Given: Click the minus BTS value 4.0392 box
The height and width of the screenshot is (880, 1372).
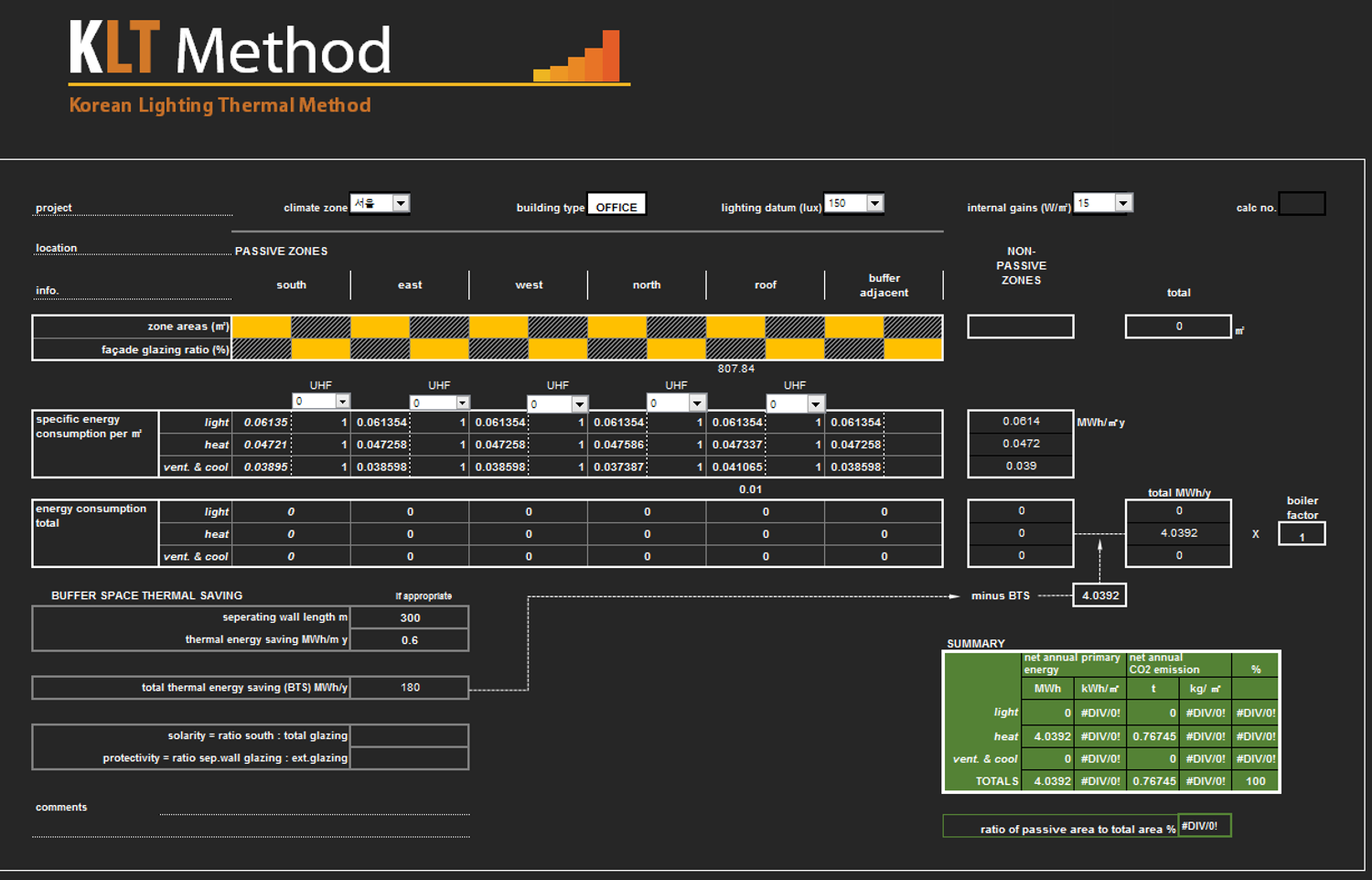Looking at the screenshot, I should pyautogui.click(x=1099, y=596).
